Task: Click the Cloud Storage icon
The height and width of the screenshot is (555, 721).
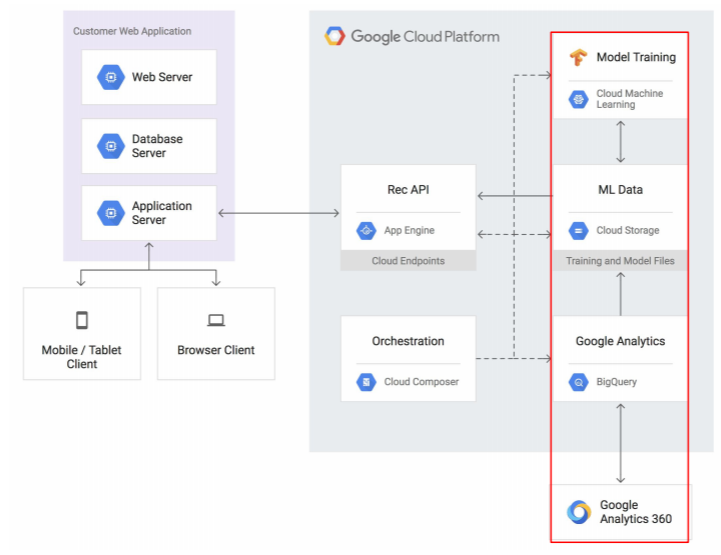Action: (578, 230)
